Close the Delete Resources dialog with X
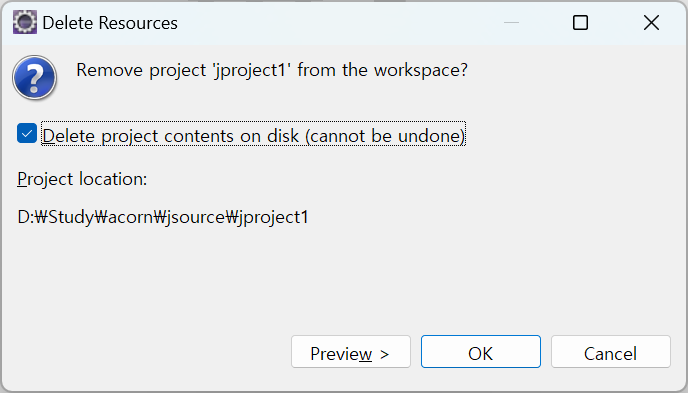The height and width of the screenshot is (393, 688). coord(651,22)
